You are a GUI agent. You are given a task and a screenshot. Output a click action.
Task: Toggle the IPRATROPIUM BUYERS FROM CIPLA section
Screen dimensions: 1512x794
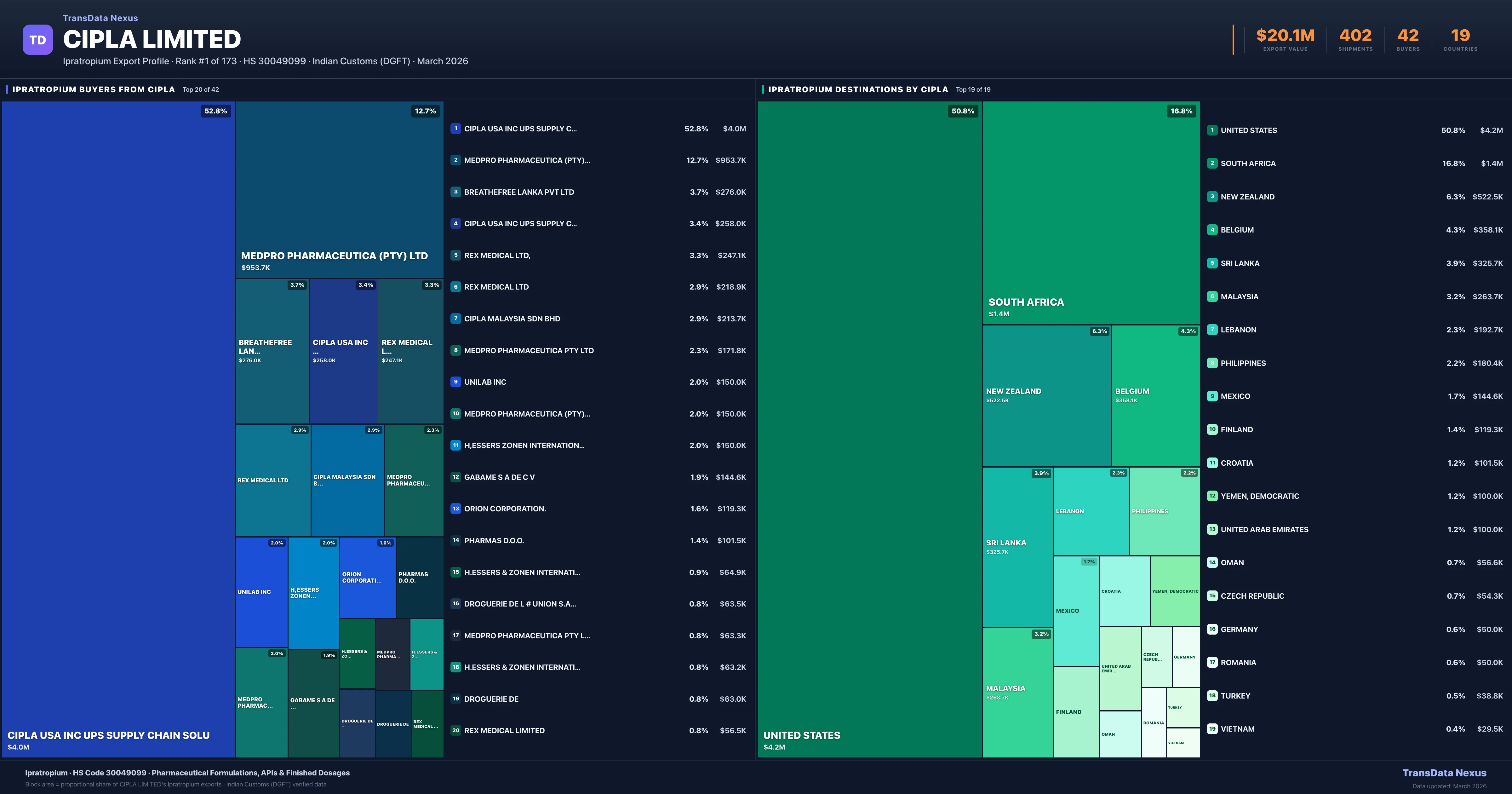pyautogui.click(x=93, y=89)
